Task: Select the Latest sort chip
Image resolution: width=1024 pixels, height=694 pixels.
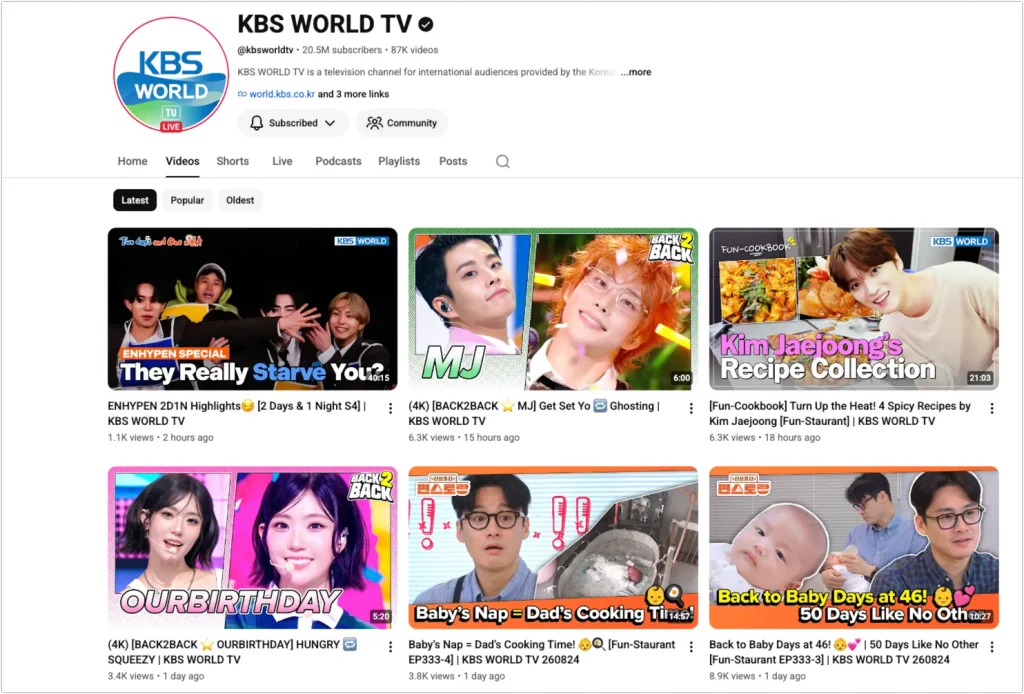Action: pos(135,200)
